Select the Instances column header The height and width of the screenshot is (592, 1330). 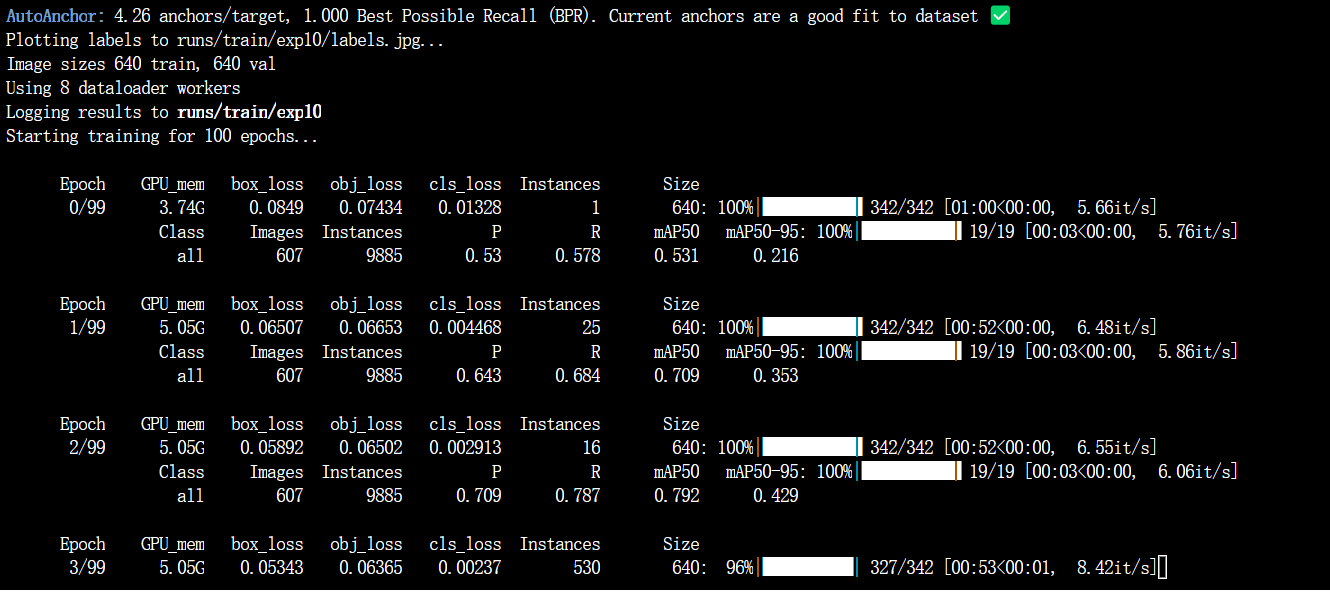[559, 184]
